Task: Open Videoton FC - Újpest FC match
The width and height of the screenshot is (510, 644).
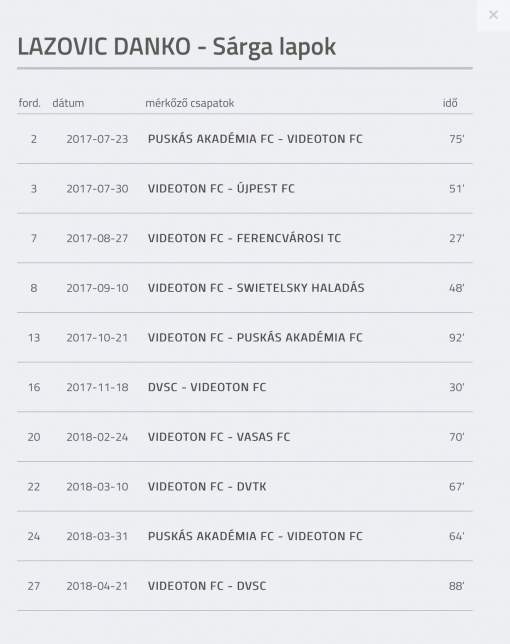Action: click(x=221, y=189)
